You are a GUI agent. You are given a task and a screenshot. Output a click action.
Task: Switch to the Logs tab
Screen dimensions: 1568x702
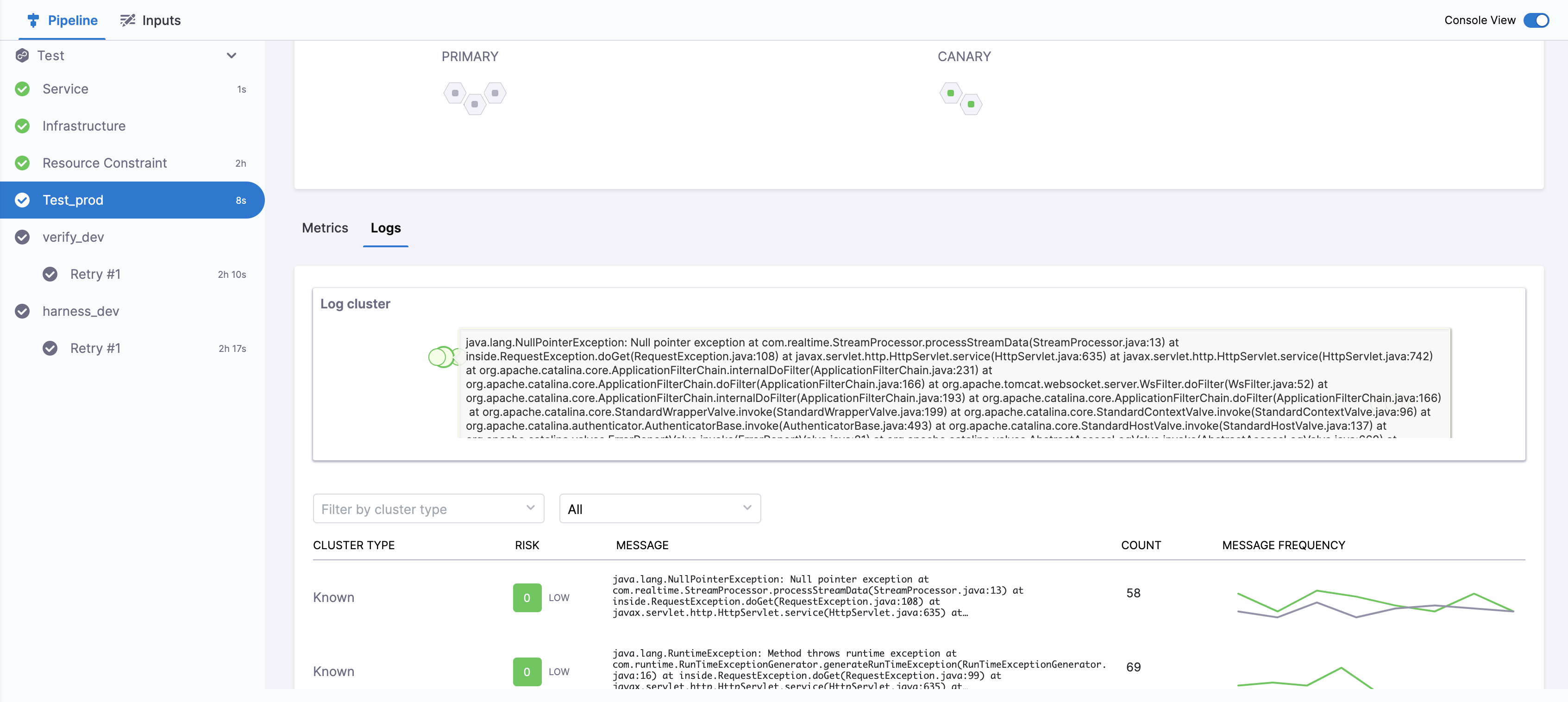click(386, 228)
